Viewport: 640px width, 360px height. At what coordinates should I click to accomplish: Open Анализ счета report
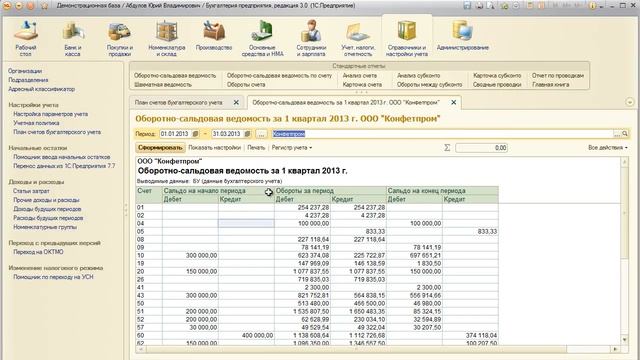(360, 76)
